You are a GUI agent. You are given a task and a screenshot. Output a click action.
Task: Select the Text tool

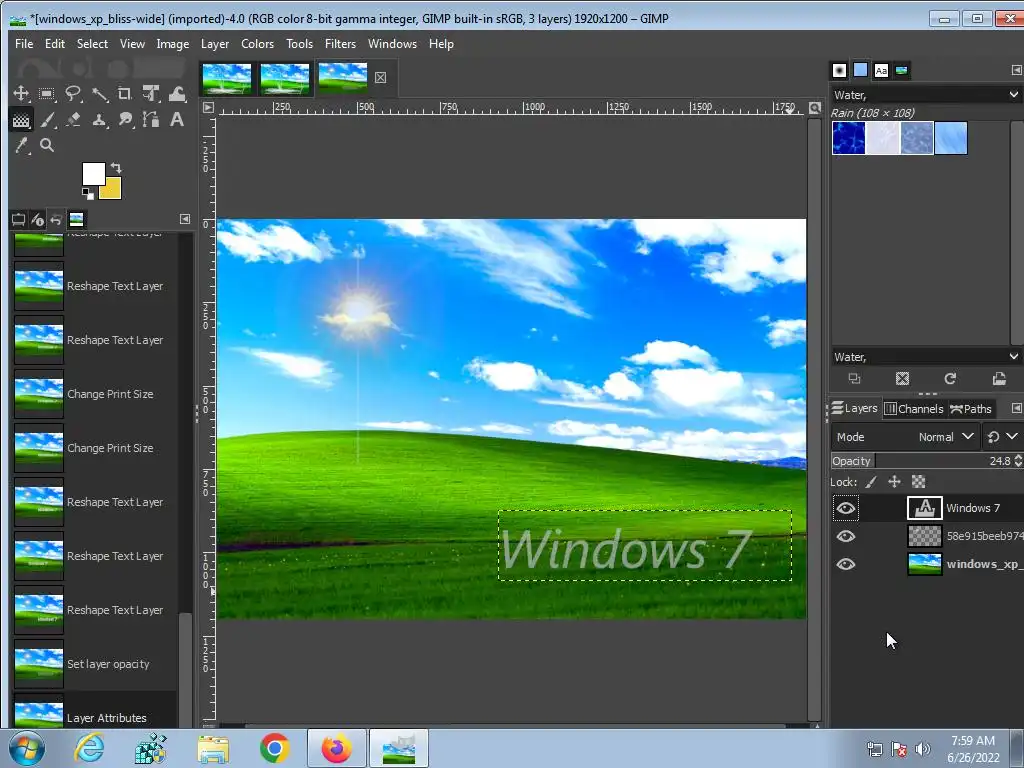click(177, 120)
